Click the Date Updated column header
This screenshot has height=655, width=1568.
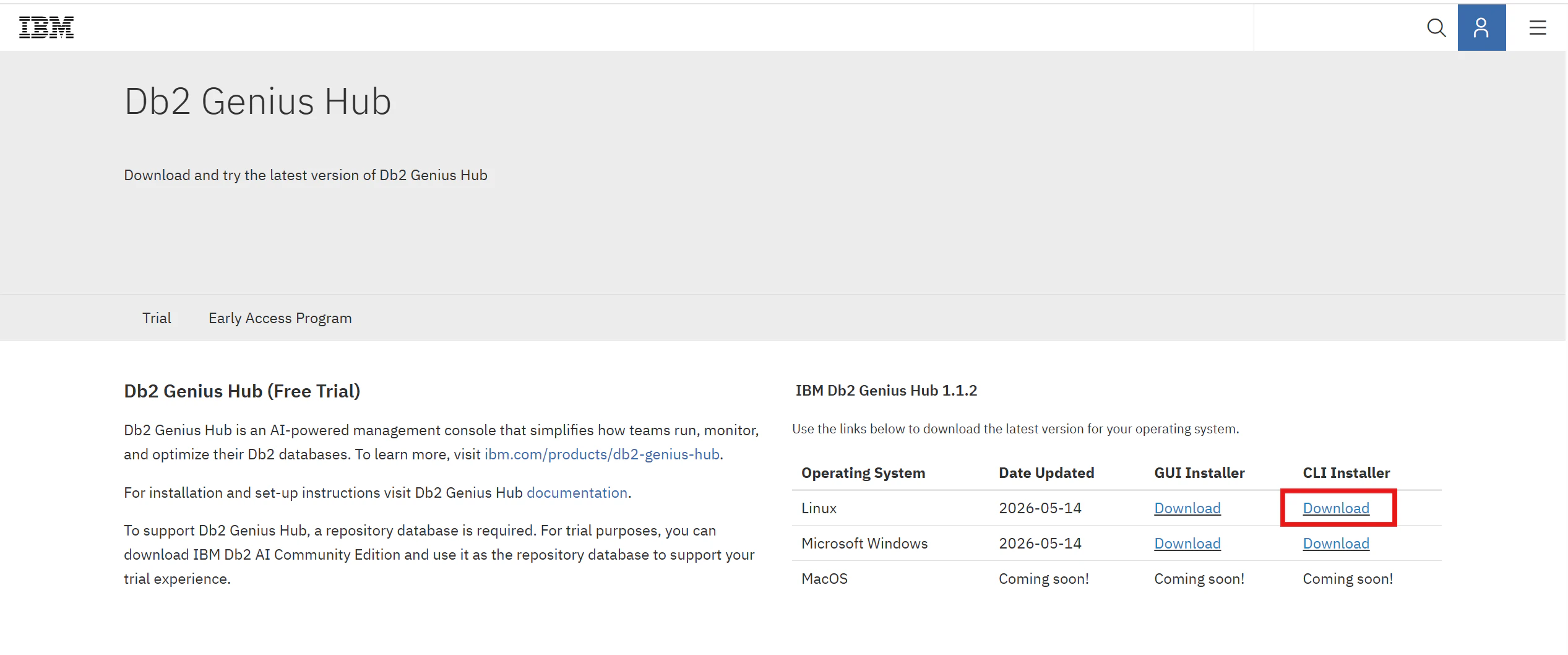pos(1046,473)
